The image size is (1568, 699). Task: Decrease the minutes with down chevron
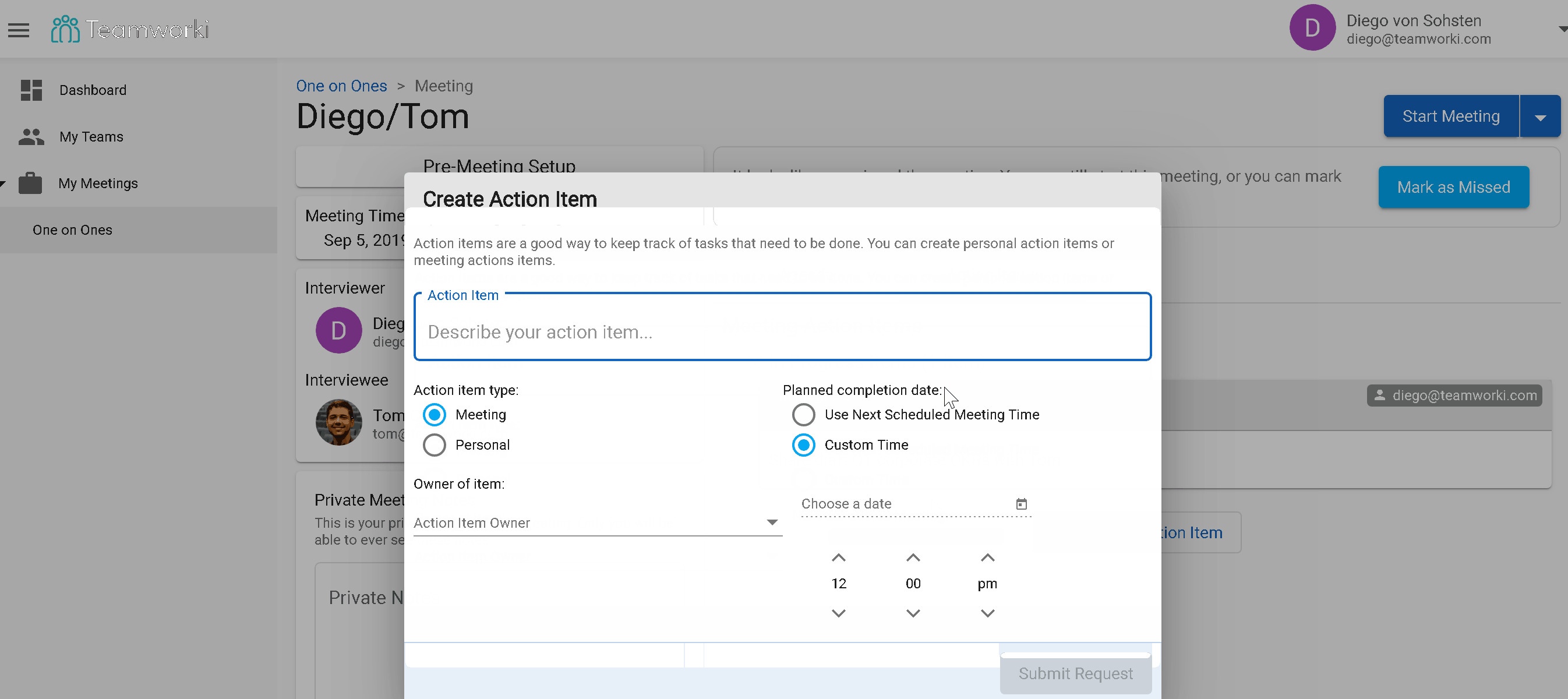point(913,613)
